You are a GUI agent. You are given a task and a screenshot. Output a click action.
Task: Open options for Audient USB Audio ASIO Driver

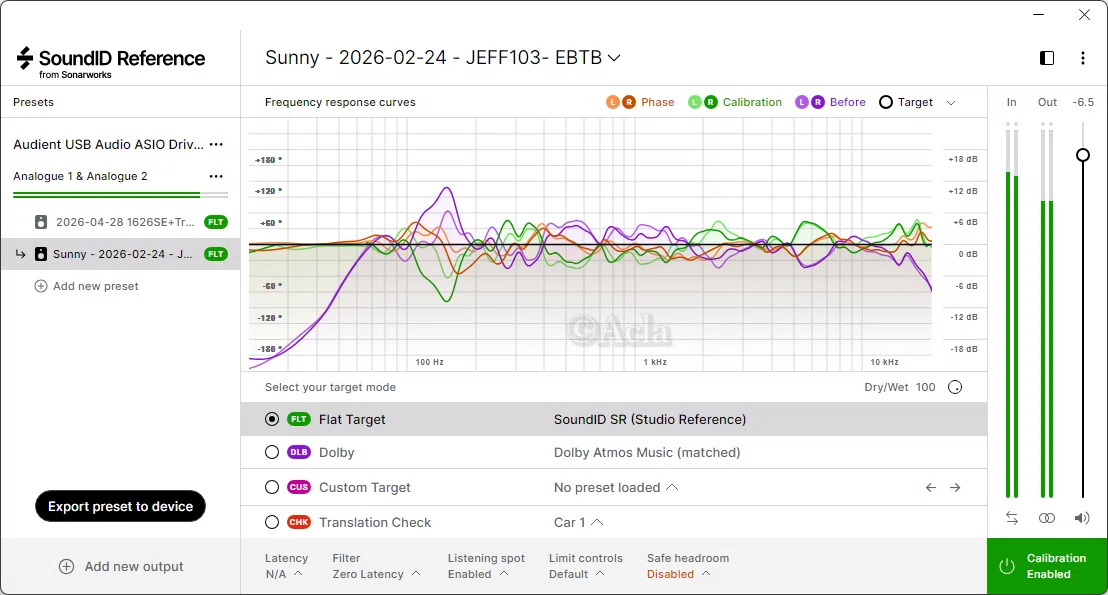tap(216, 144)
